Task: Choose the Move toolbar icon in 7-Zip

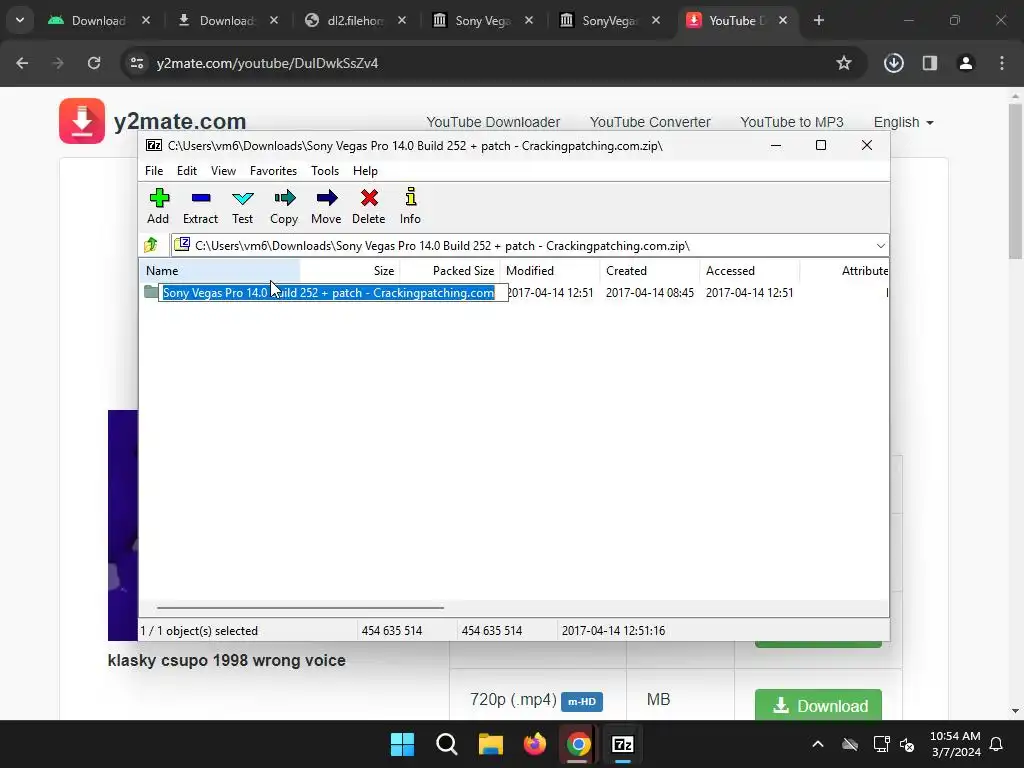Action: (x=326, y=206)
